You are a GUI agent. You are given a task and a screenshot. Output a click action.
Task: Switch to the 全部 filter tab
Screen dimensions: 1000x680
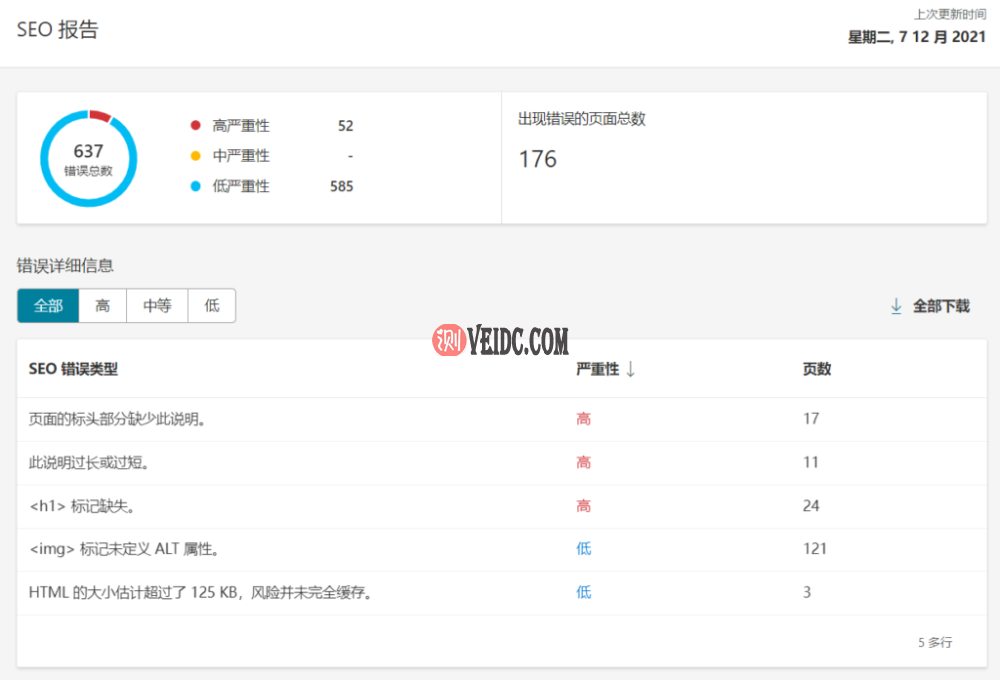pos(47,305)
